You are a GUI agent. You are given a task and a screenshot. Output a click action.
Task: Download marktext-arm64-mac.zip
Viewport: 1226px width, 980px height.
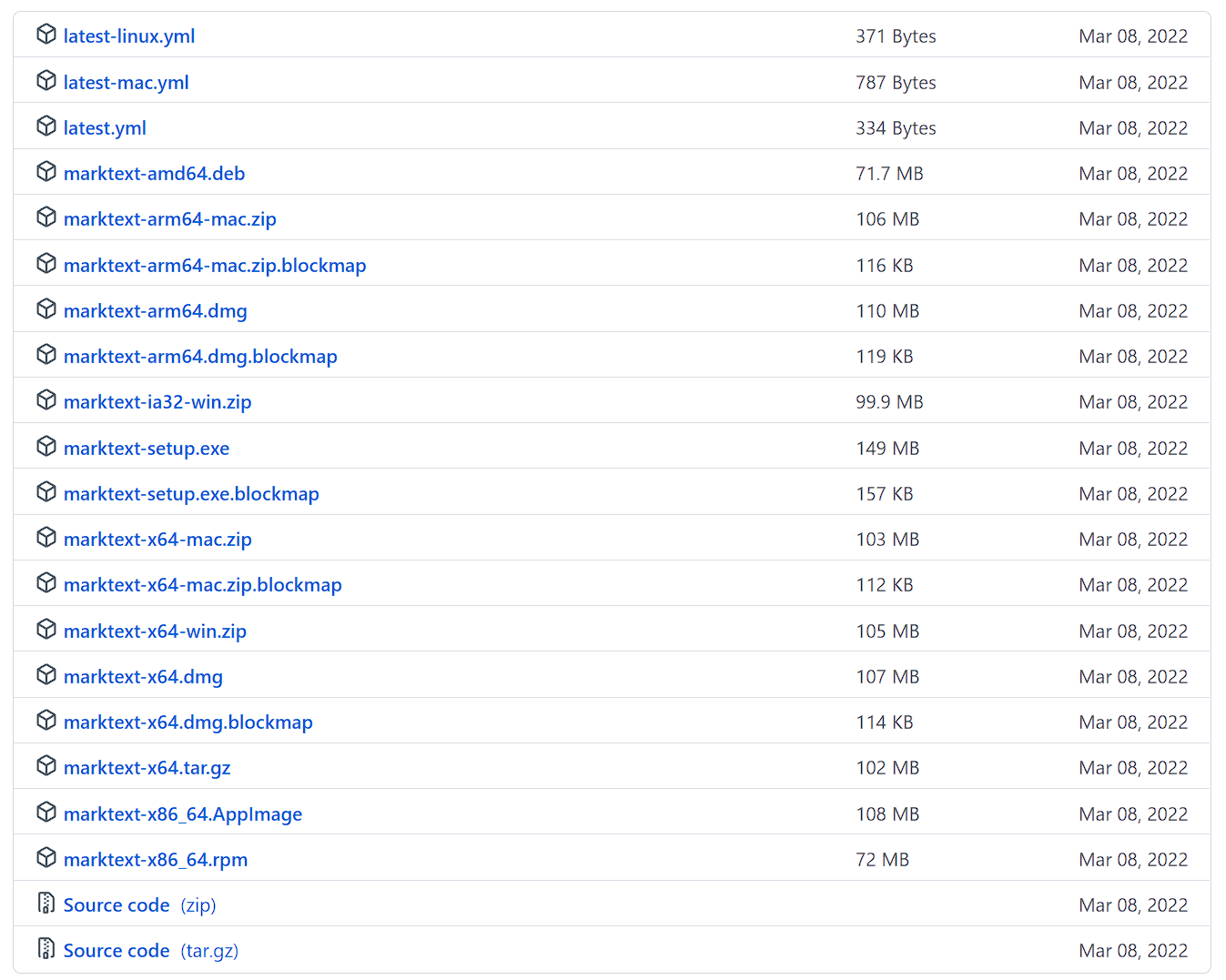pos(170,219)
